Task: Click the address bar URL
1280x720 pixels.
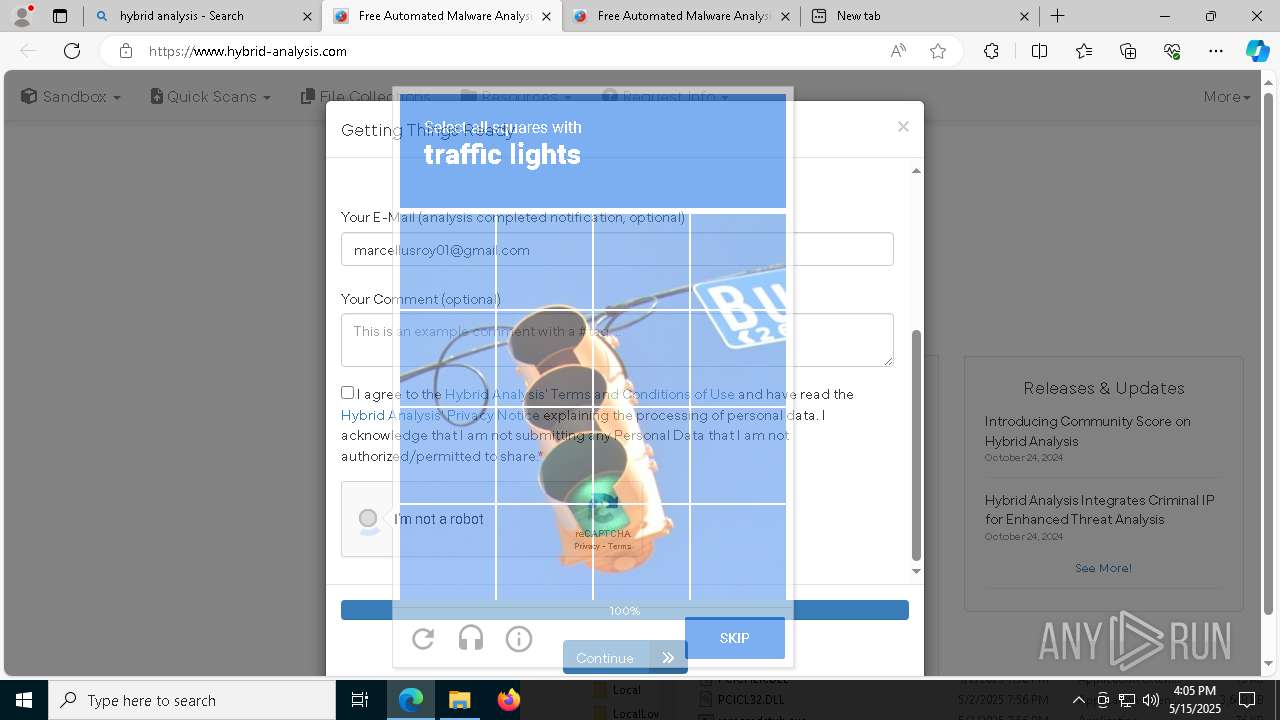Action: point(248,51)
